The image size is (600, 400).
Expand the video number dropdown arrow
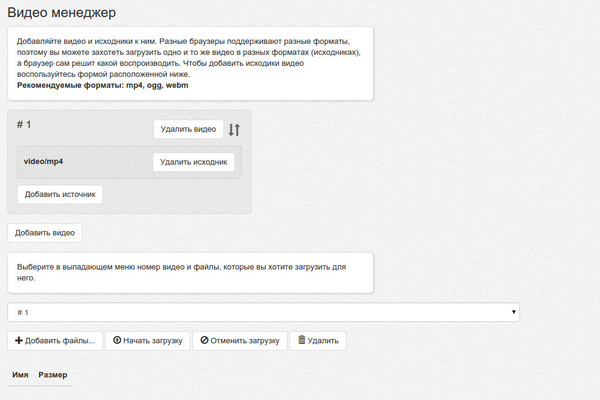(x=514, y=312)
